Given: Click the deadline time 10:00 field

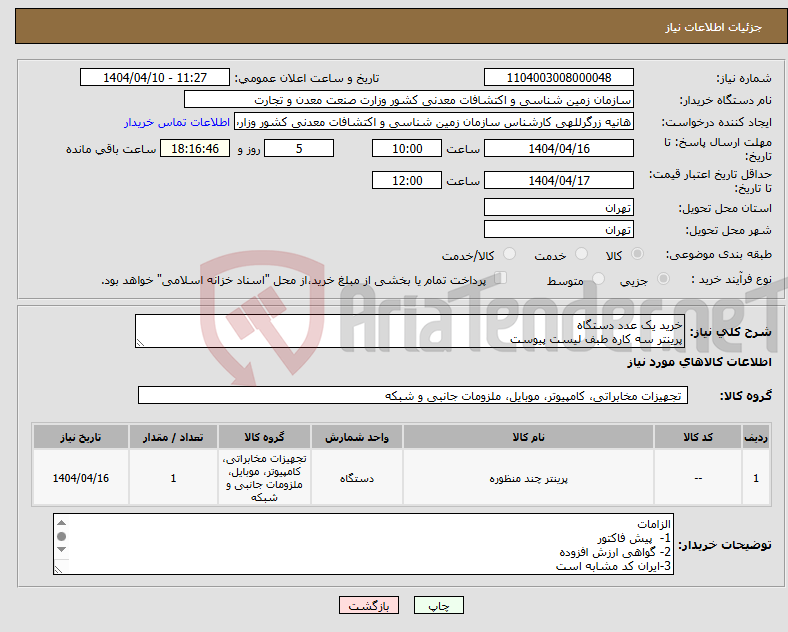Looking at the screenshot, I should tap(407, 149).
